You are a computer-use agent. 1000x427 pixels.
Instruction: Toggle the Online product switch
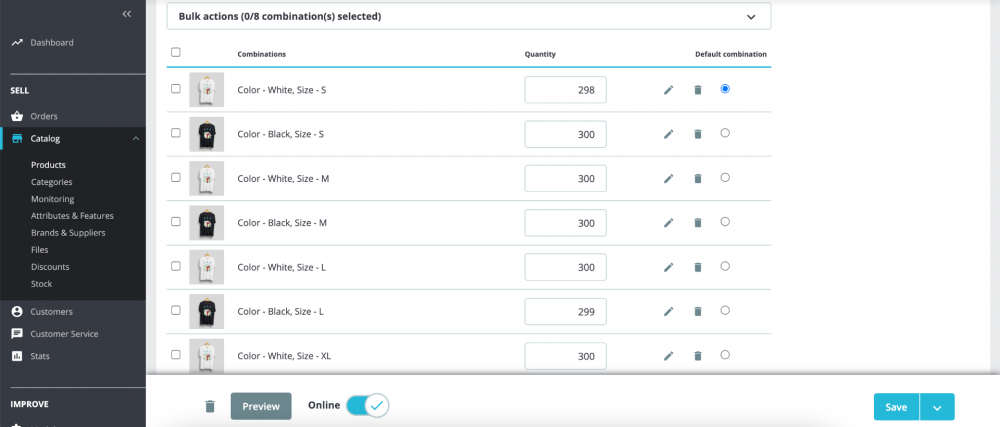coord(367,405)
